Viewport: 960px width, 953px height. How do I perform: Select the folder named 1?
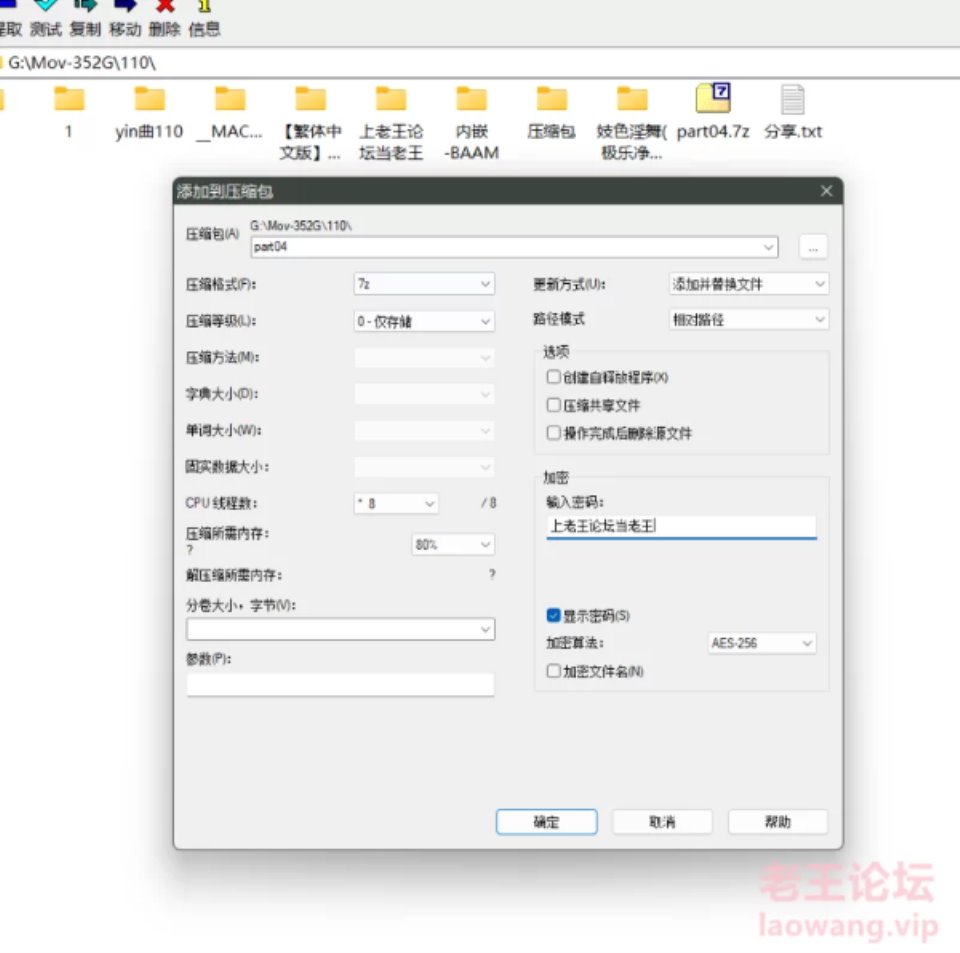(x=69, y=113)
